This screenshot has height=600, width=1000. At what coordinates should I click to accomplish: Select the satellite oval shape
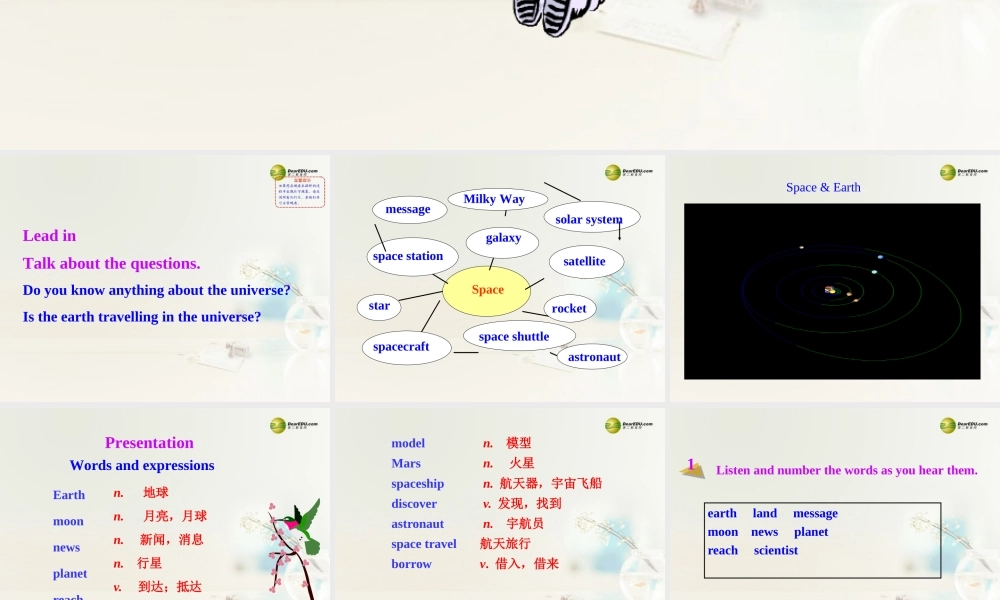tap(586, 260)
